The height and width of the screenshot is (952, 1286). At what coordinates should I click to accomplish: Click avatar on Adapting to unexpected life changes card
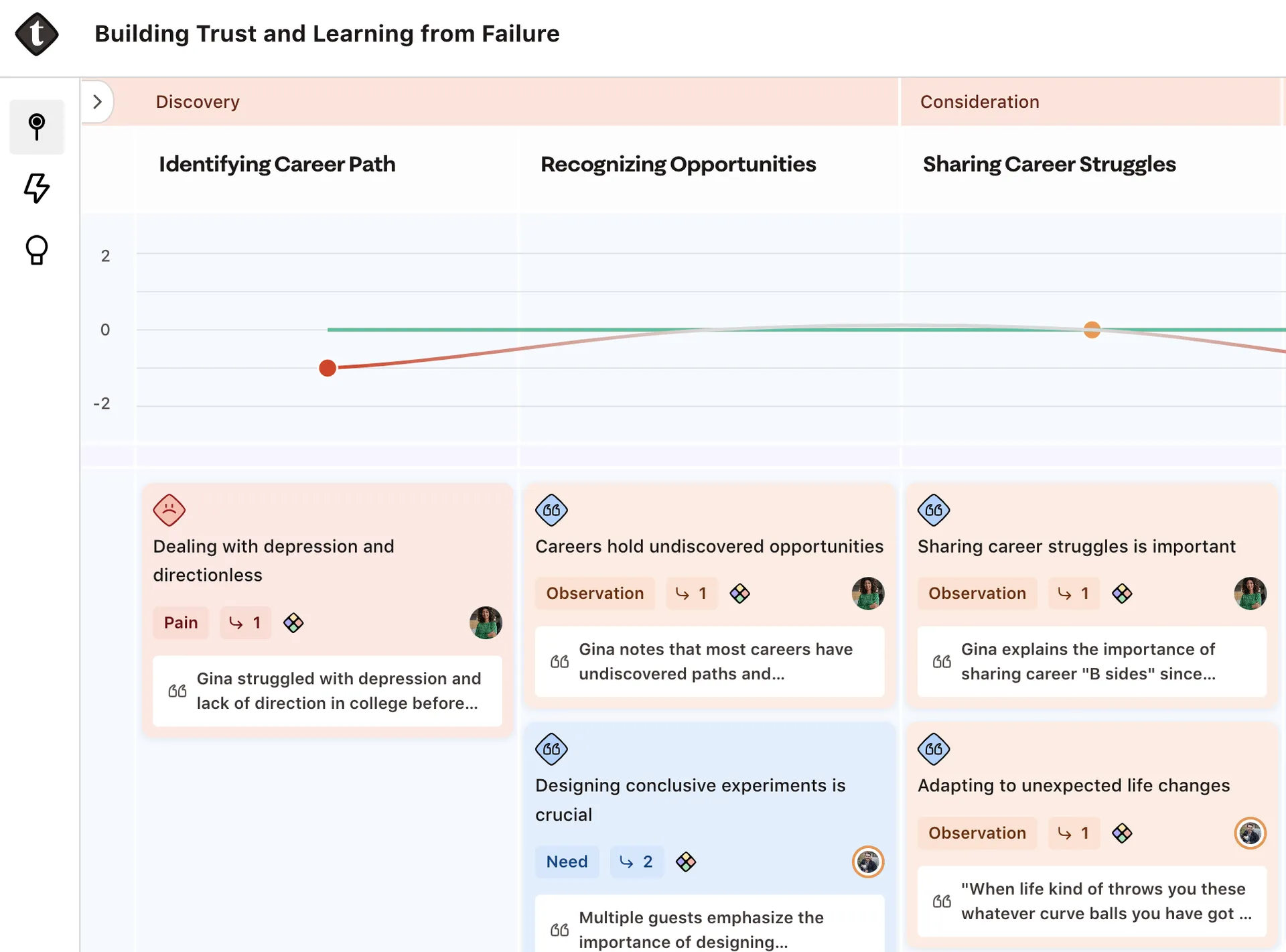click(x=1251, y=833)
